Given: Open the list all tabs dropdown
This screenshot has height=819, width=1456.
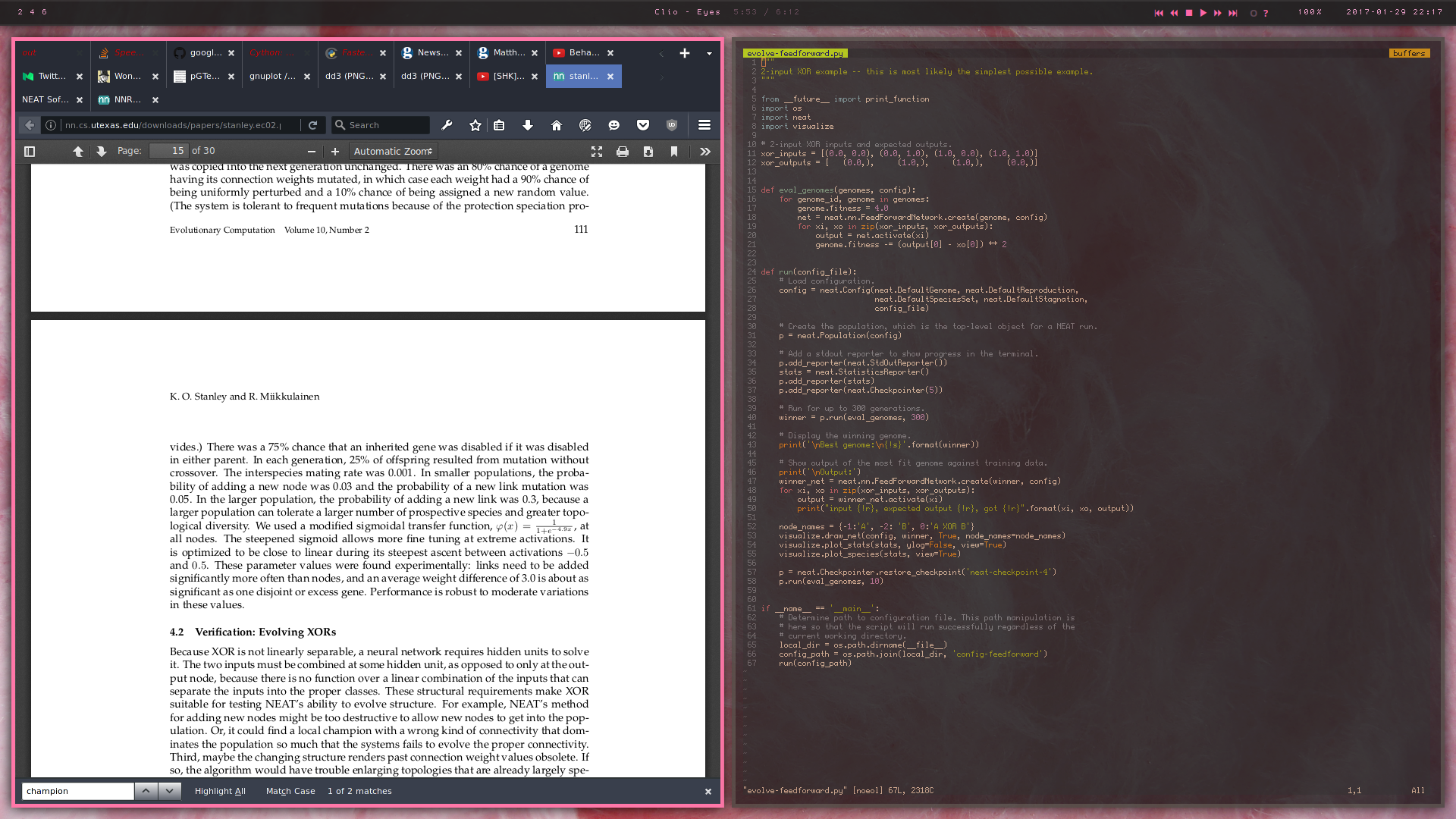Looking at the screenshot, I should (x=709, y=53).
